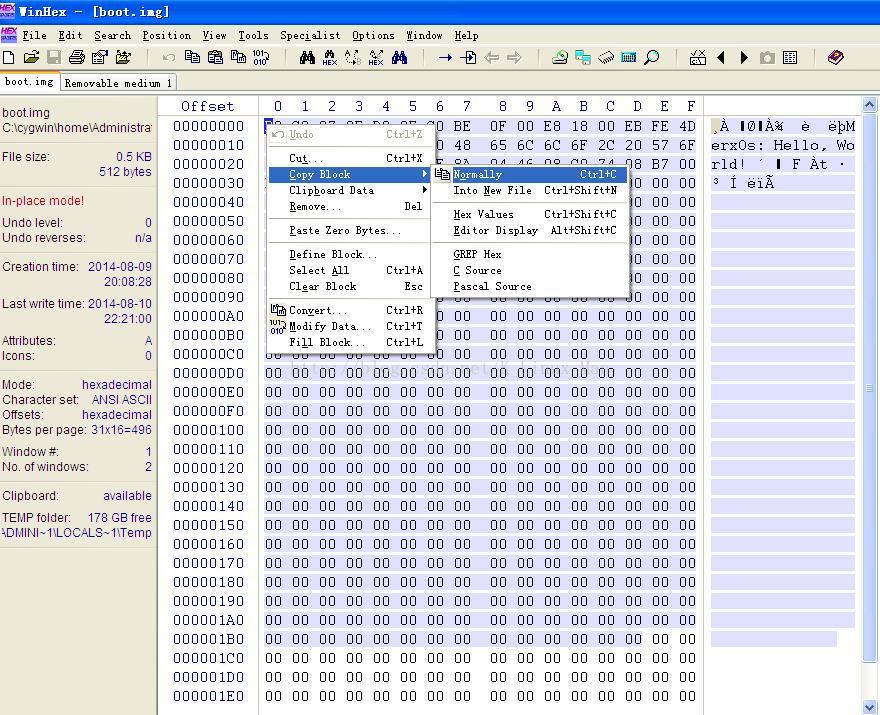Viewport: 880px width, 715px height.
Task: Click the black right triangle toolbar icon
Action: point(744,57)
